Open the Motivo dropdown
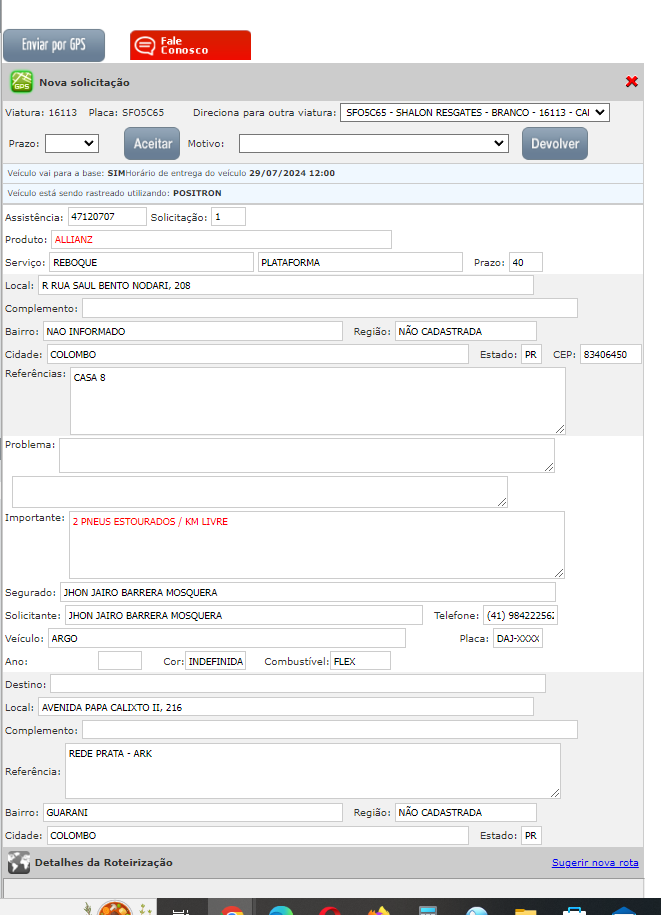Viewport: 661px width, 915px height. pyautogui.click(x=373, y=144)
